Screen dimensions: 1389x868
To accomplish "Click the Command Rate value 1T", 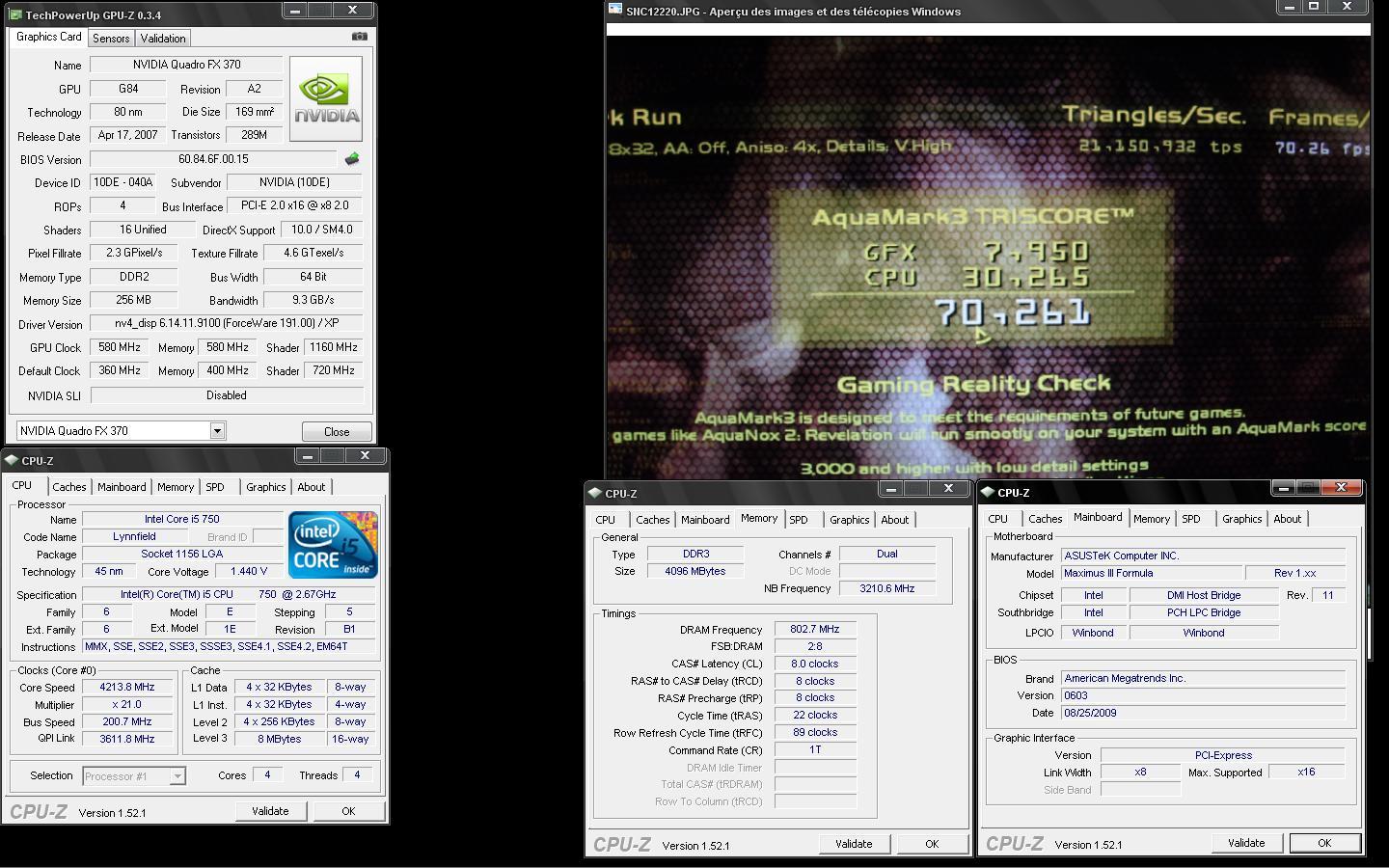I will coord(815,749).
